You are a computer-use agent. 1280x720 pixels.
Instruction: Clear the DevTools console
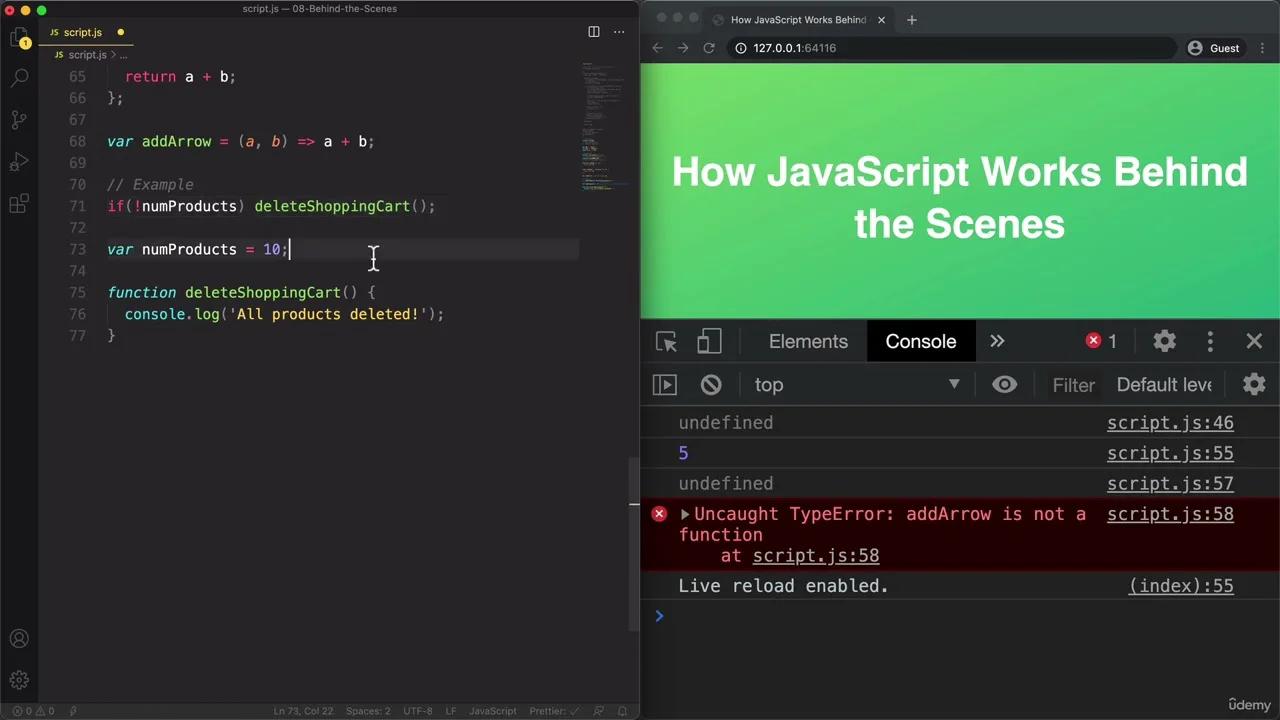click(710, 384)
